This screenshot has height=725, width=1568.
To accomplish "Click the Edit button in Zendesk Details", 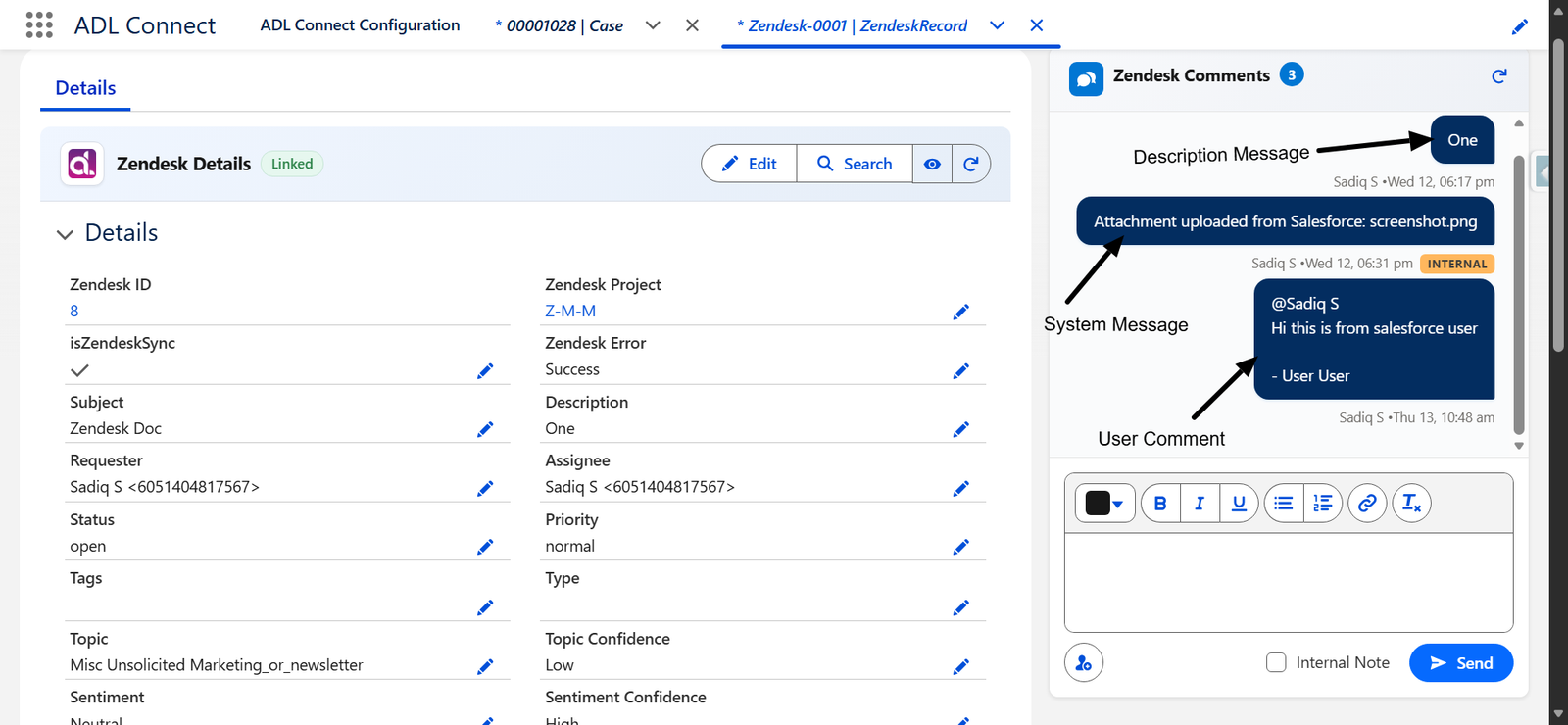I will click(x=750, y=164).
